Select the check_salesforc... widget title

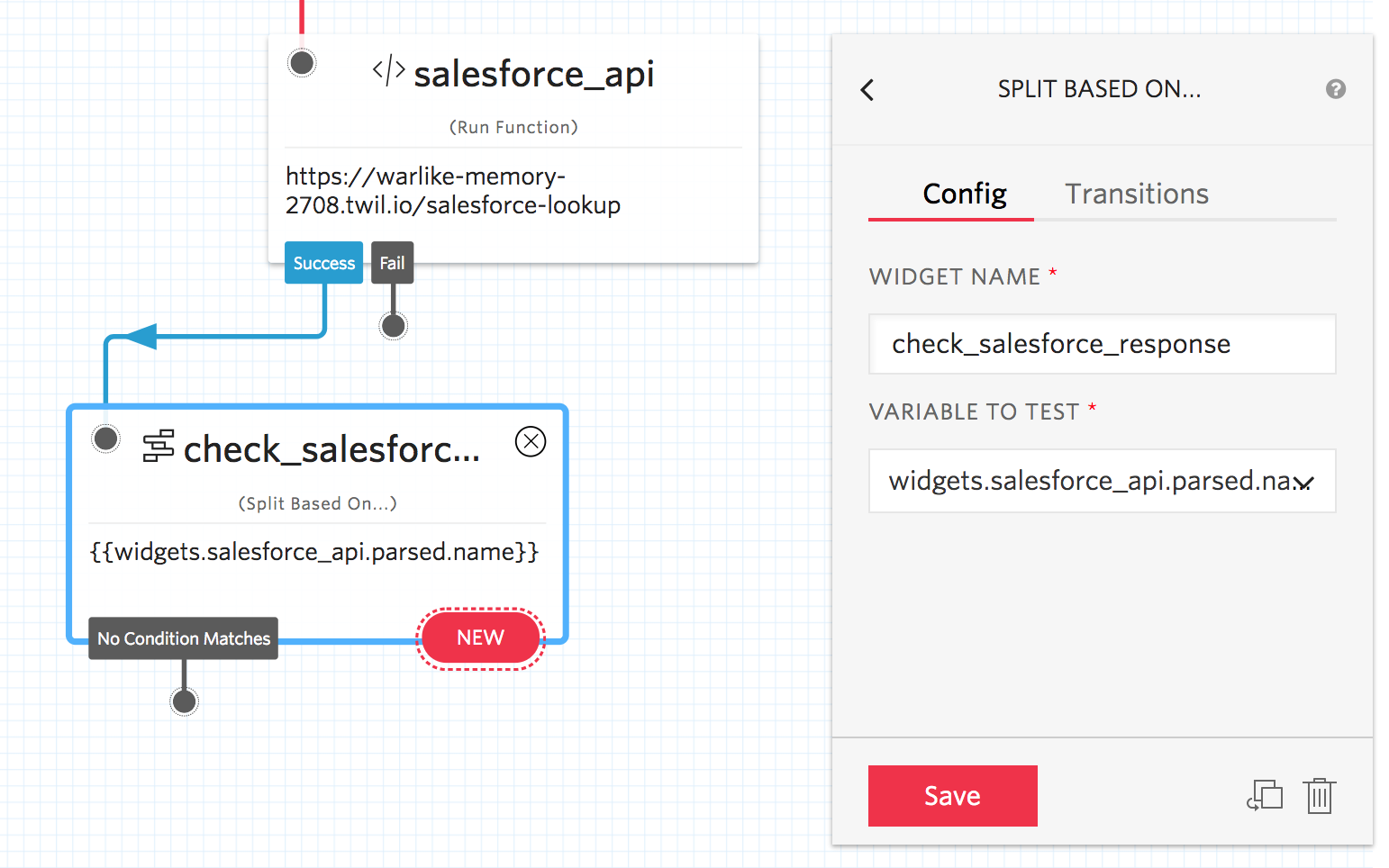click(331, 449)
